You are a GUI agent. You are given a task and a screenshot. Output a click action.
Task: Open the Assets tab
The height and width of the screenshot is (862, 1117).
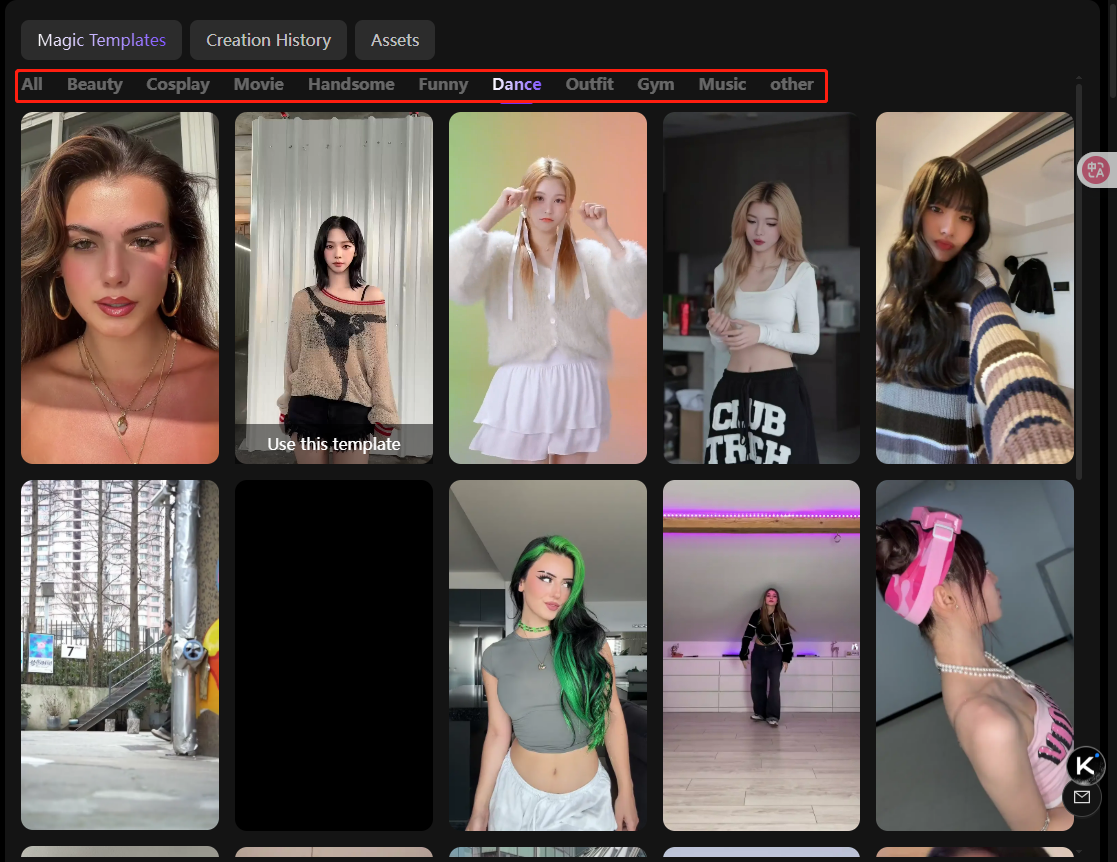coord(395,40)
